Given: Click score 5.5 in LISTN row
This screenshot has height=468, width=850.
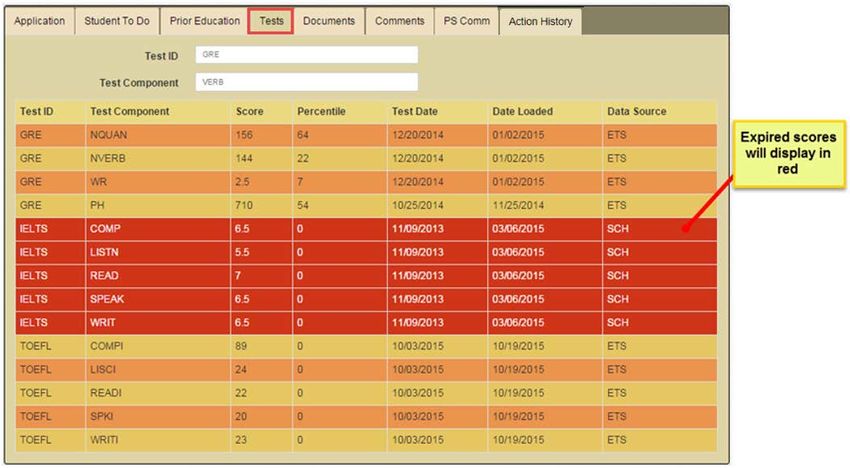Looking at the screenshot, I should click(261, 252).
